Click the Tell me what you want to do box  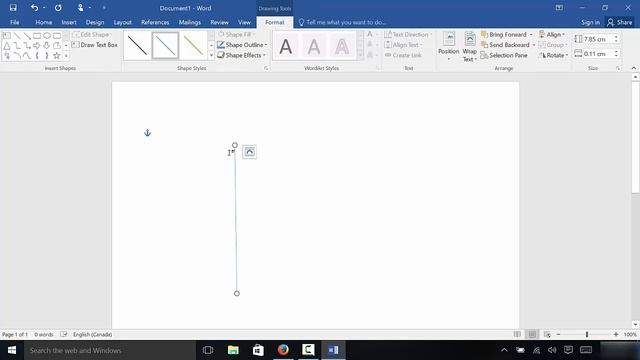pyautogui.click(x=342, y=22)
